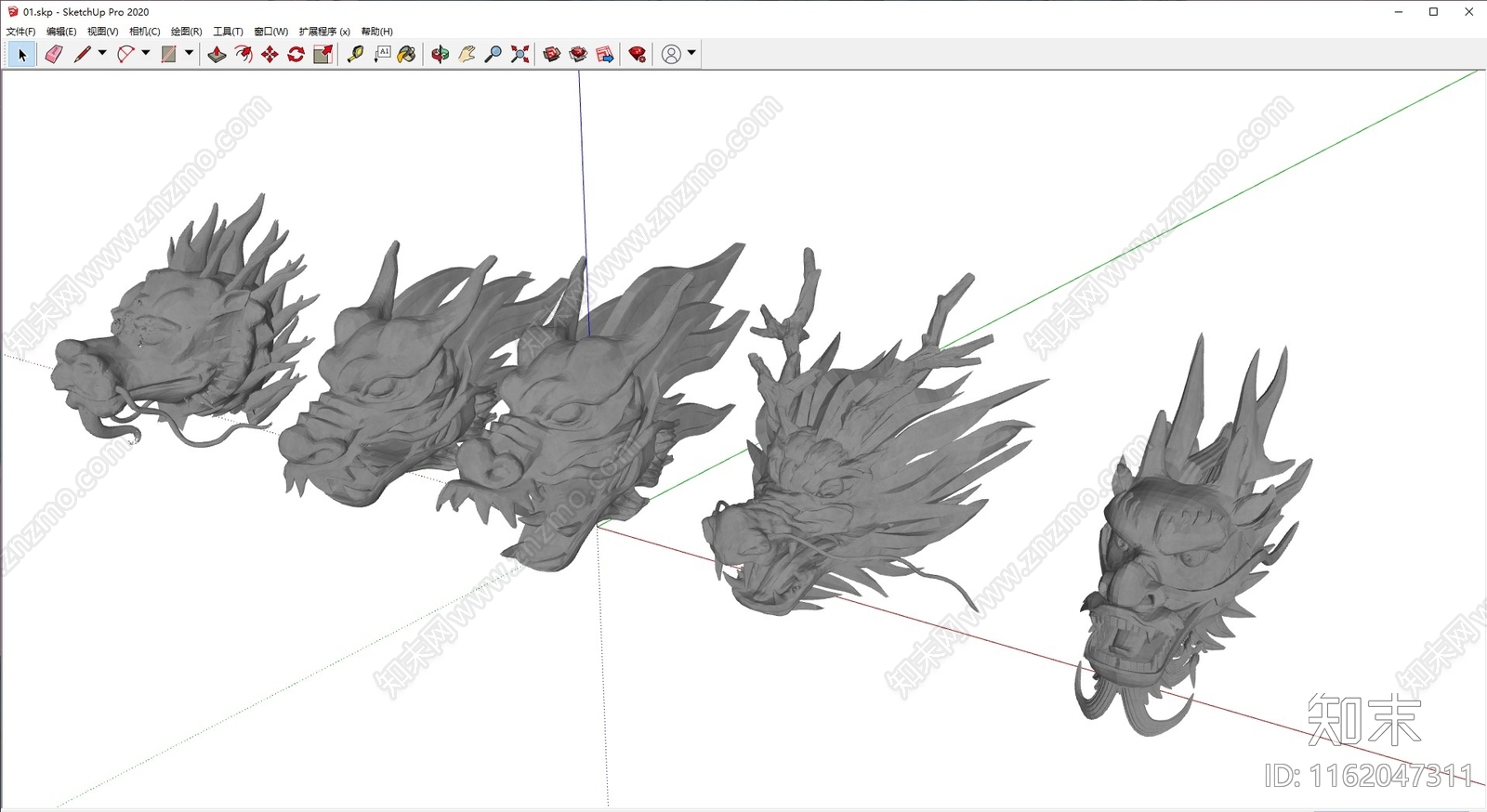The height and width of the screenshot is (812, 1487).
Task: Select the Scale tool
Action: [x=322, y=55]
